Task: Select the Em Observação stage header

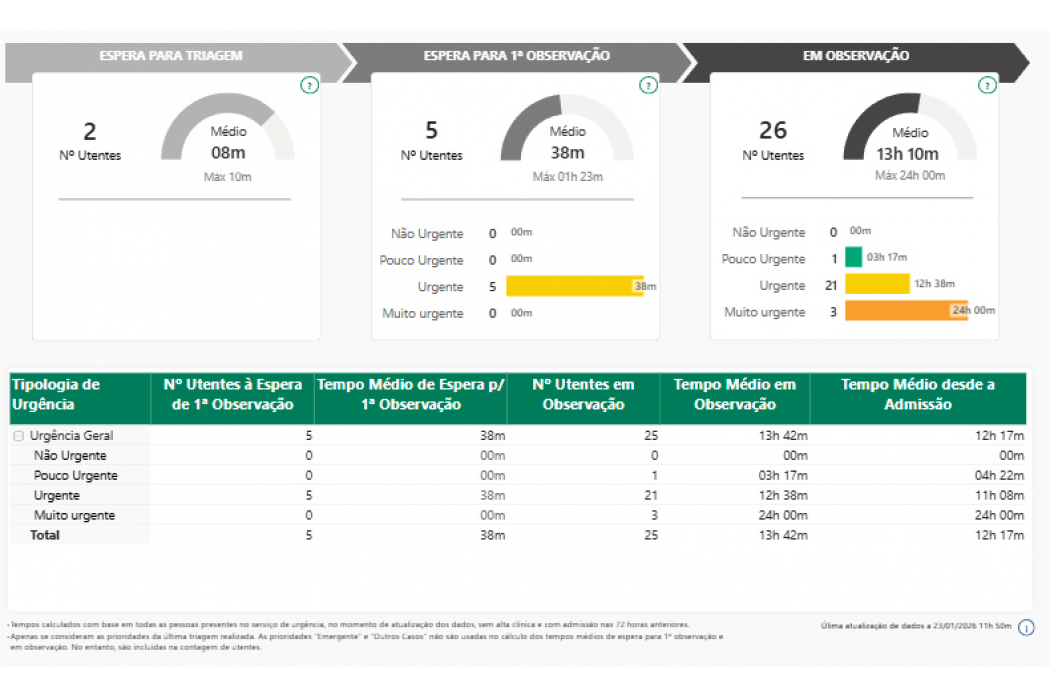Action: point(856,56)
